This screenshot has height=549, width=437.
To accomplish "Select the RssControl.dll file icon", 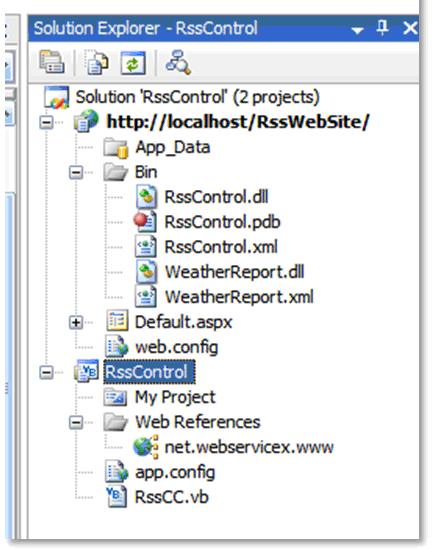I will (146, 197).
